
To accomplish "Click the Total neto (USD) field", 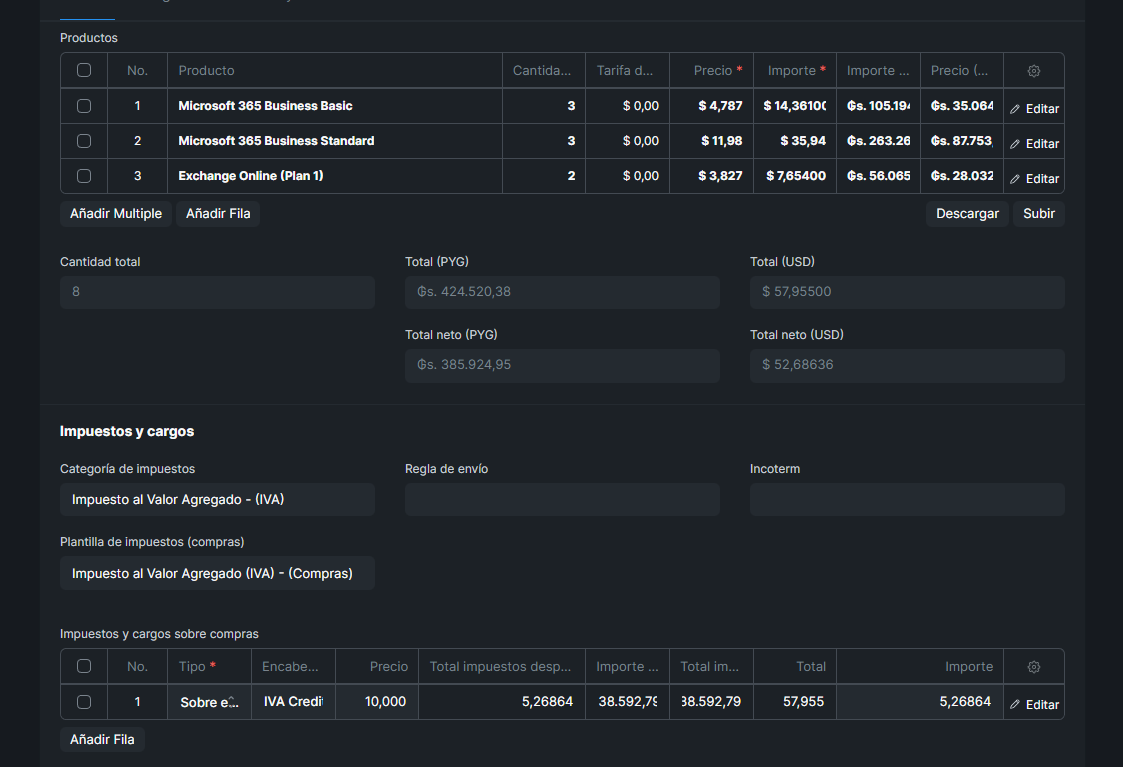I will coord(907,365).
